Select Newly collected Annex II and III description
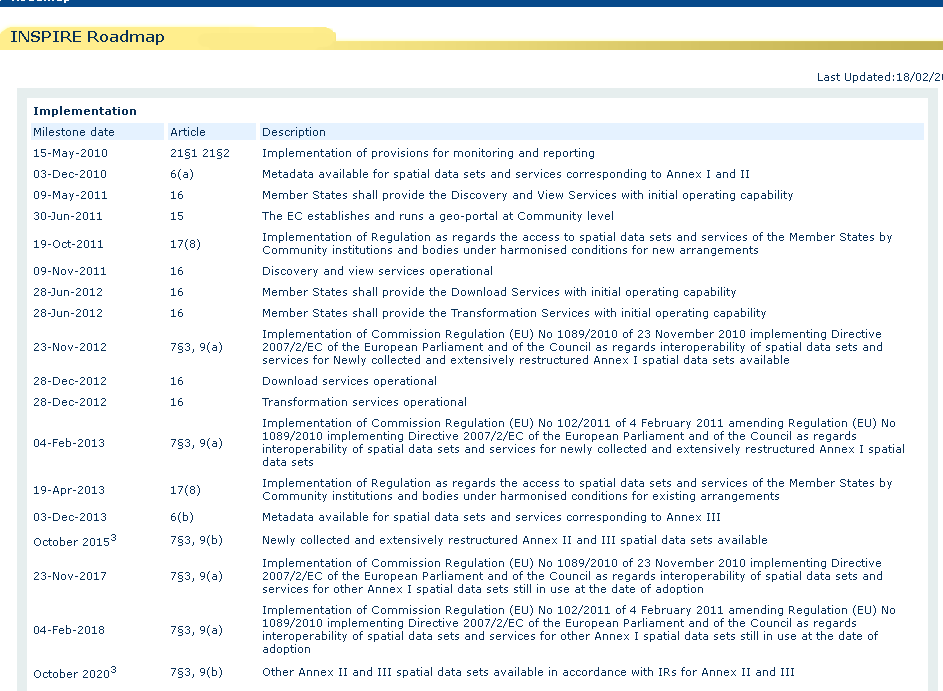943x691 pixels. click(515, 539)
